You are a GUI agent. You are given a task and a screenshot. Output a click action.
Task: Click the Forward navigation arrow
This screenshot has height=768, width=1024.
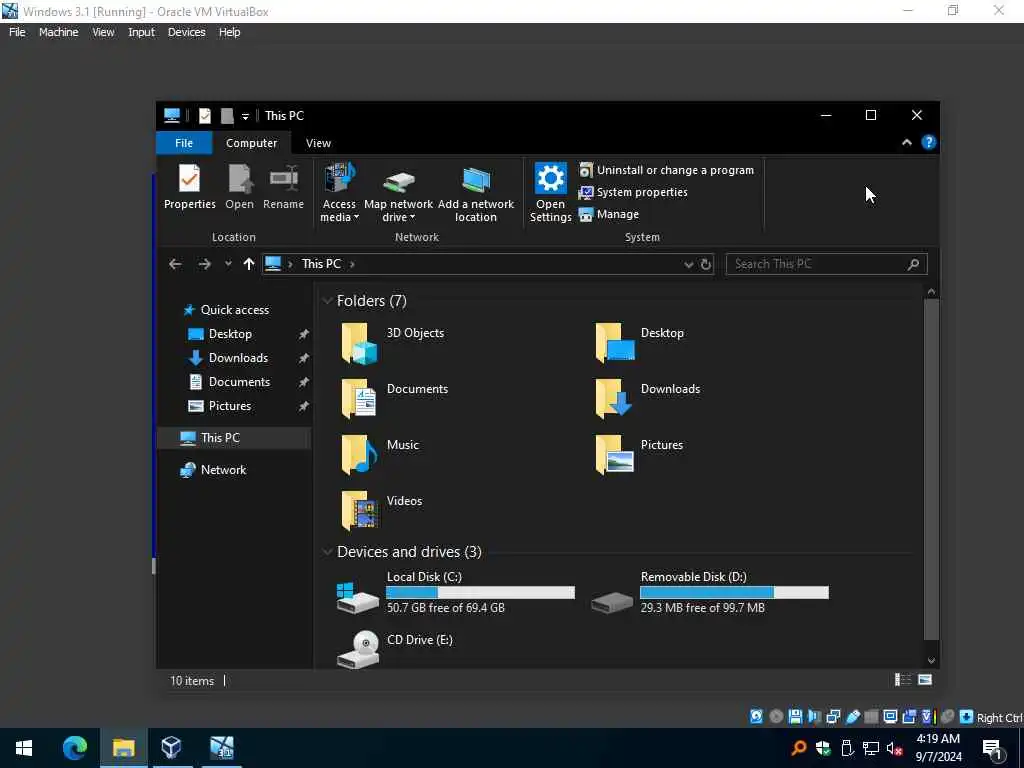point(204,264)
